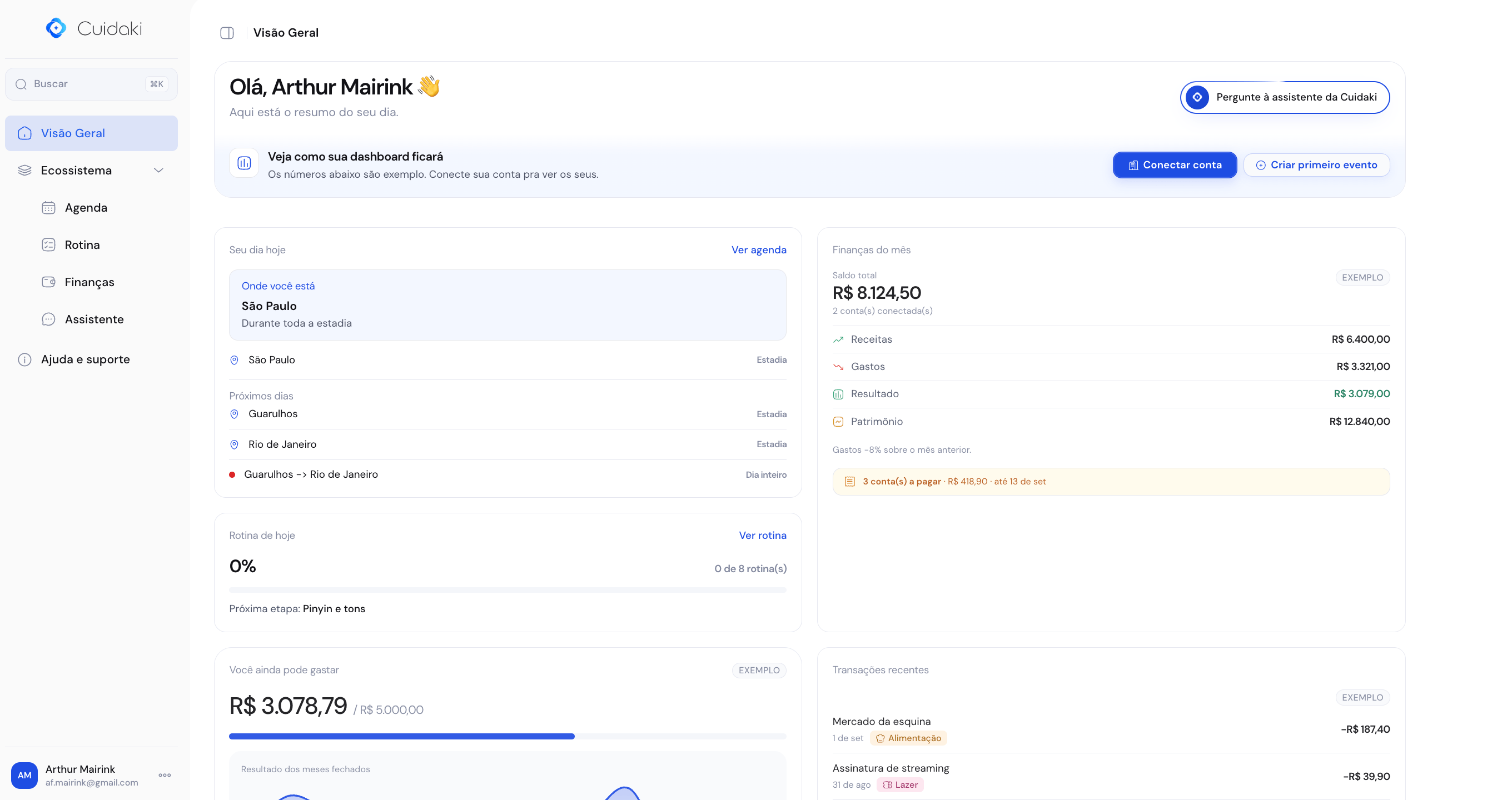
Task: Open Visão Geral in sidebar
Action: (92, 133)
